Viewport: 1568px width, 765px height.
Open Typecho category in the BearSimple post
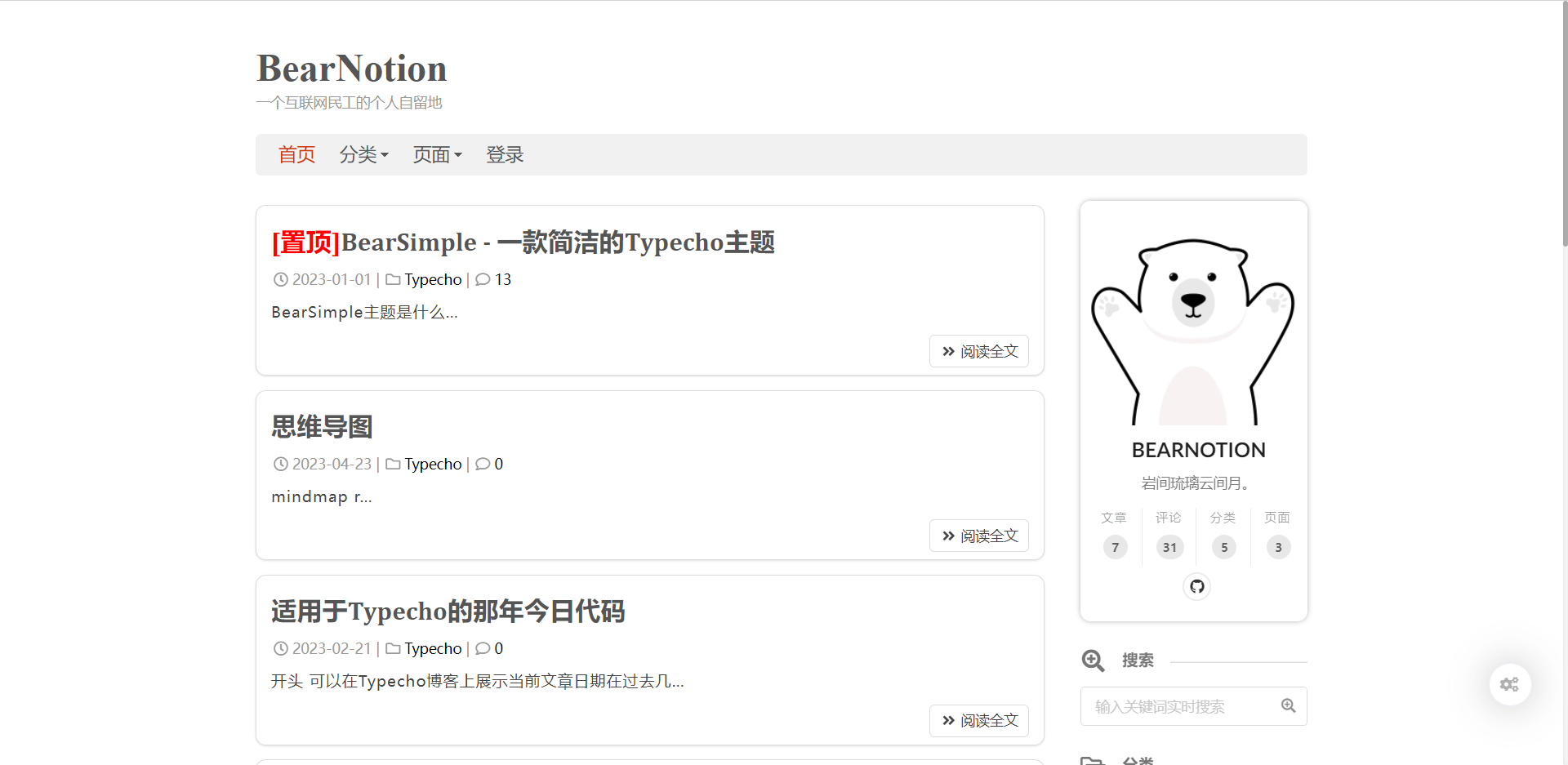click(433, 279)
